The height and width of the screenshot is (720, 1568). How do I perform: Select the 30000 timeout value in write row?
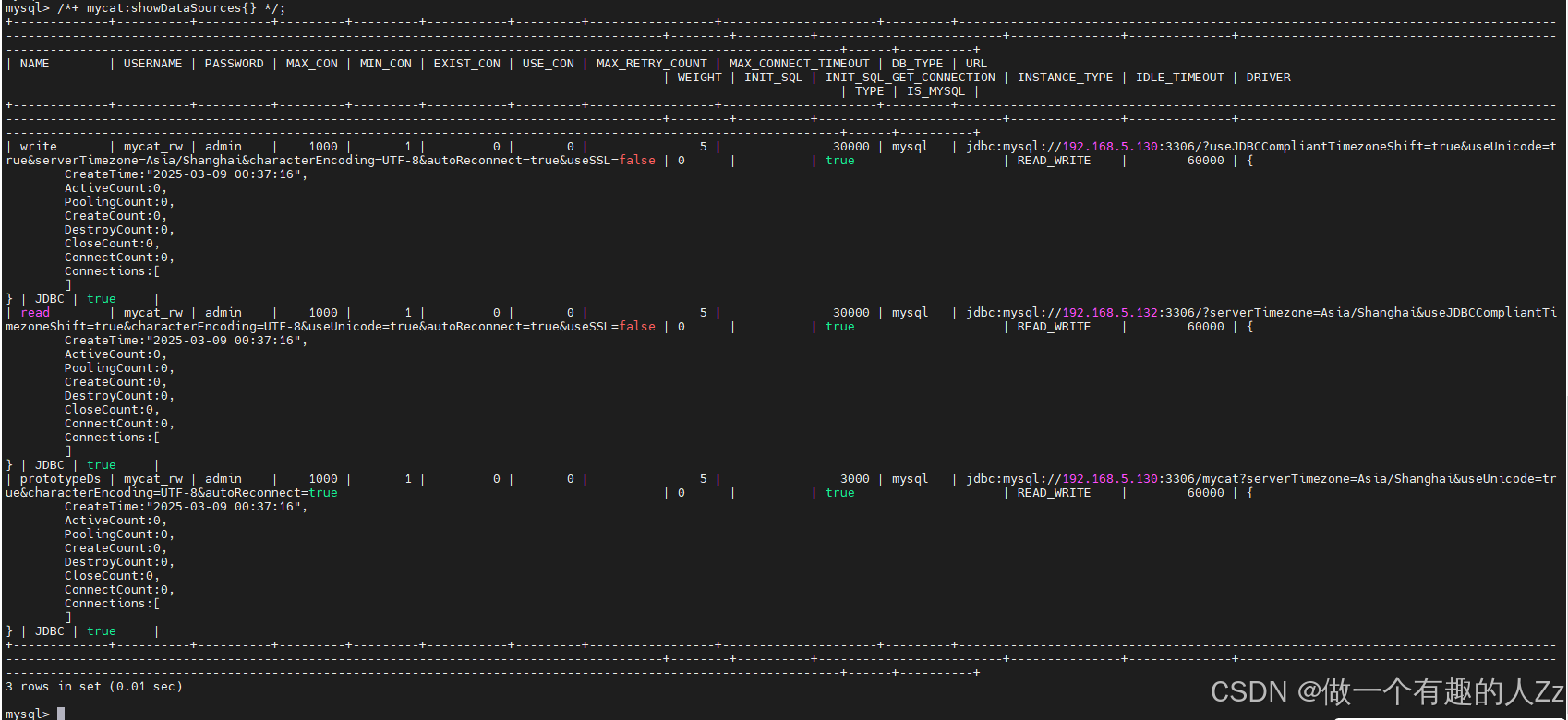pos(850,147)
